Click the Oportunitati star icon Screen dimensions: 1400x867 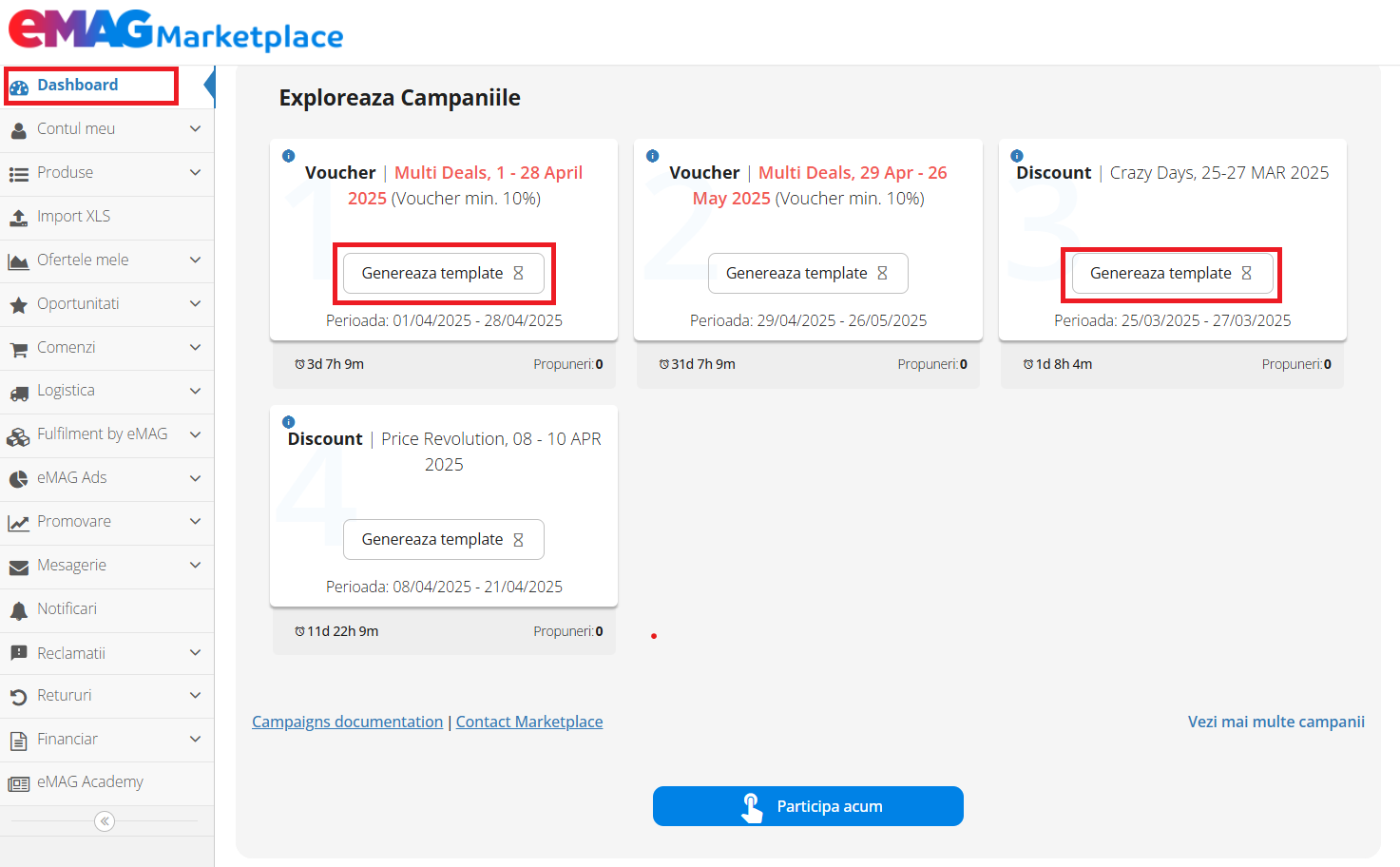19,305
